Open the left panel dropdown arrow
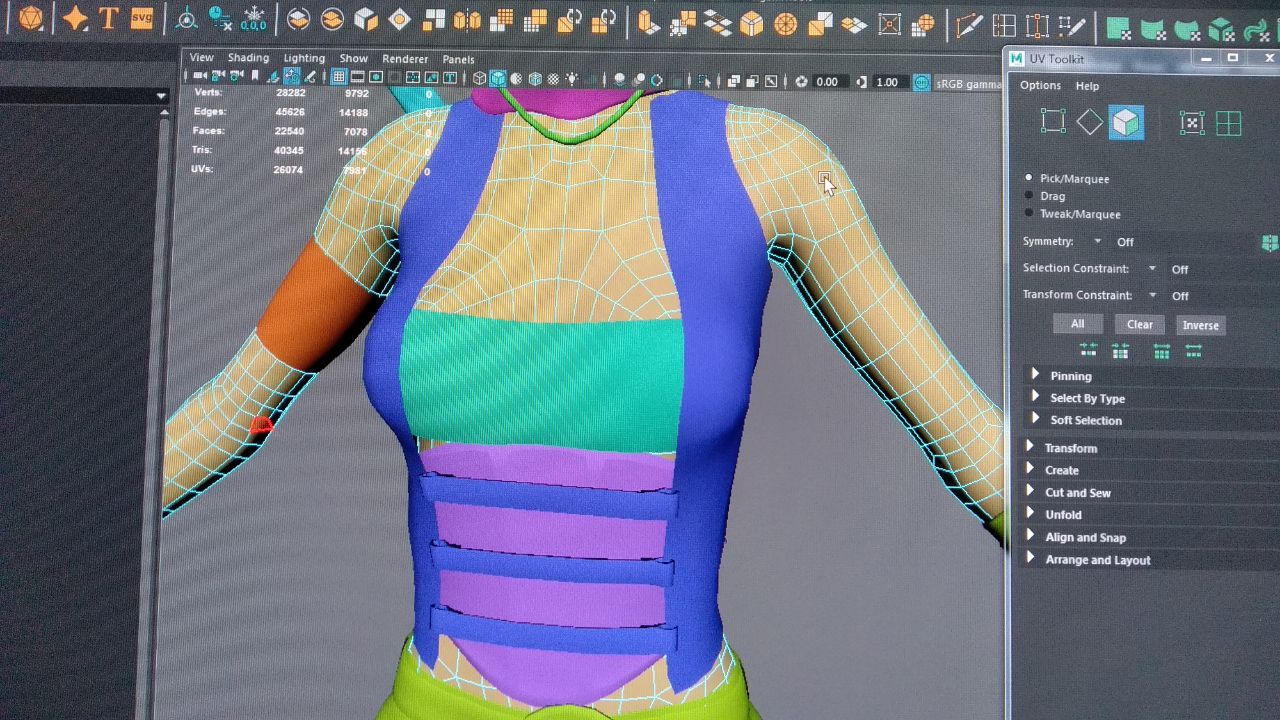 tap(161, 96)
